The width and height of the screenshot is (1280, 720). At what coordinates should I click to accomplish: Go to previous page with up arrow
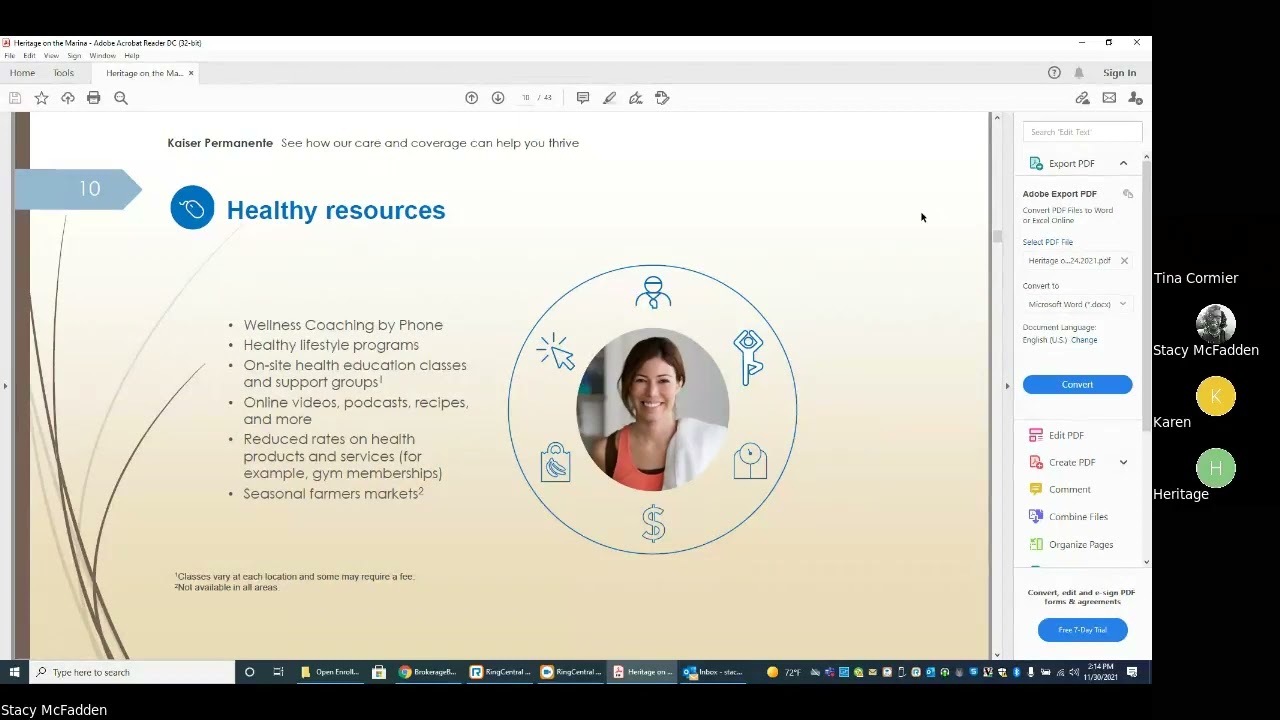(x=472, y=98)
